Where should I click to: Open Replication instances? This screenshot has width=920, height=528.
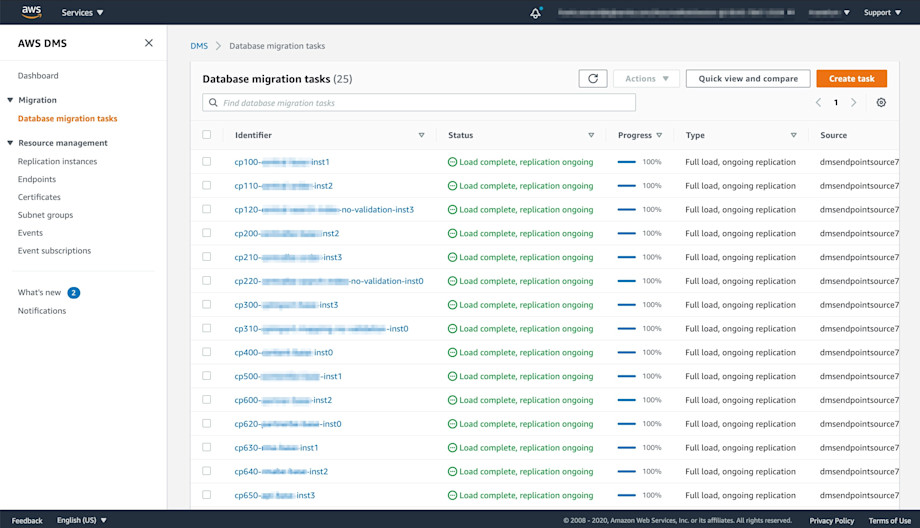(x=58, y=161)
